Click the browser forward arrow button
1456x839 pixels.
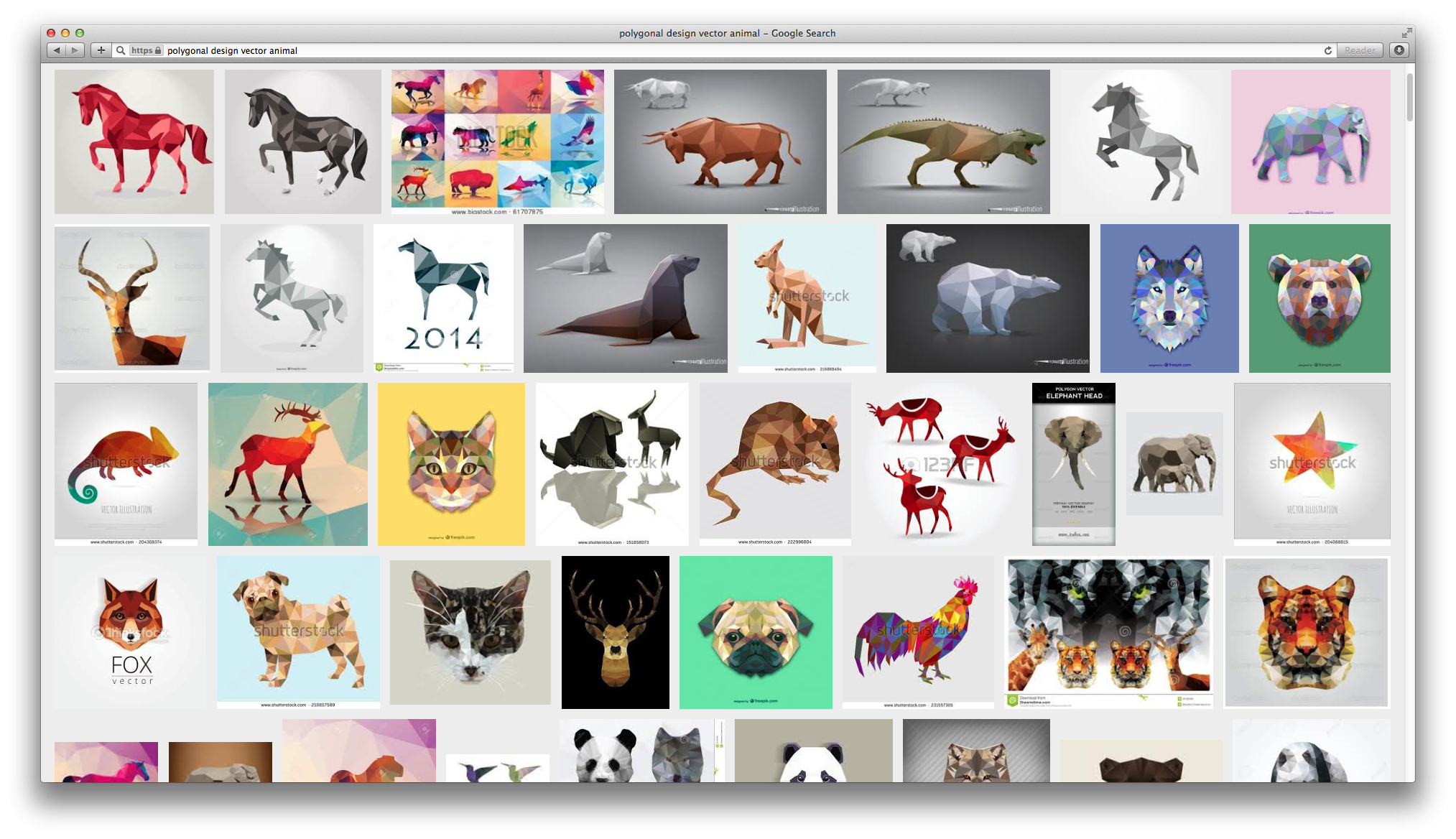tap(75, 50)
